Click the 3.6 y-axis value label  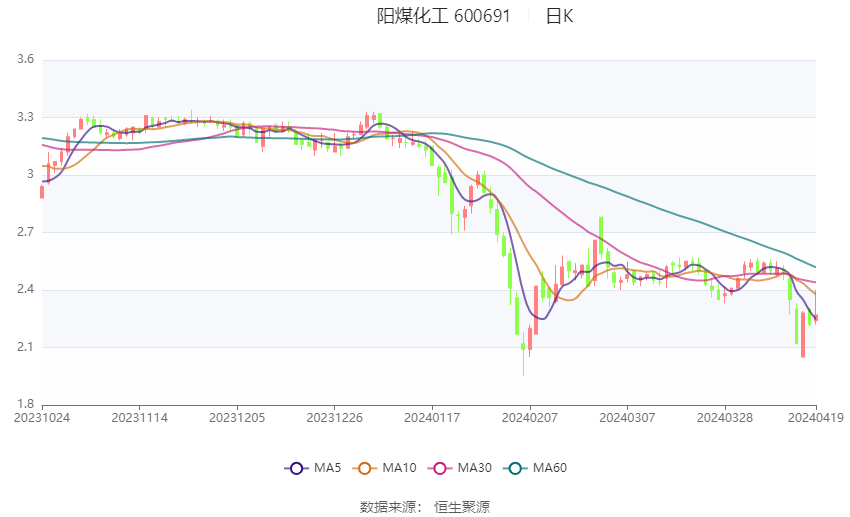pyautogui.click(x=25, y=59)
